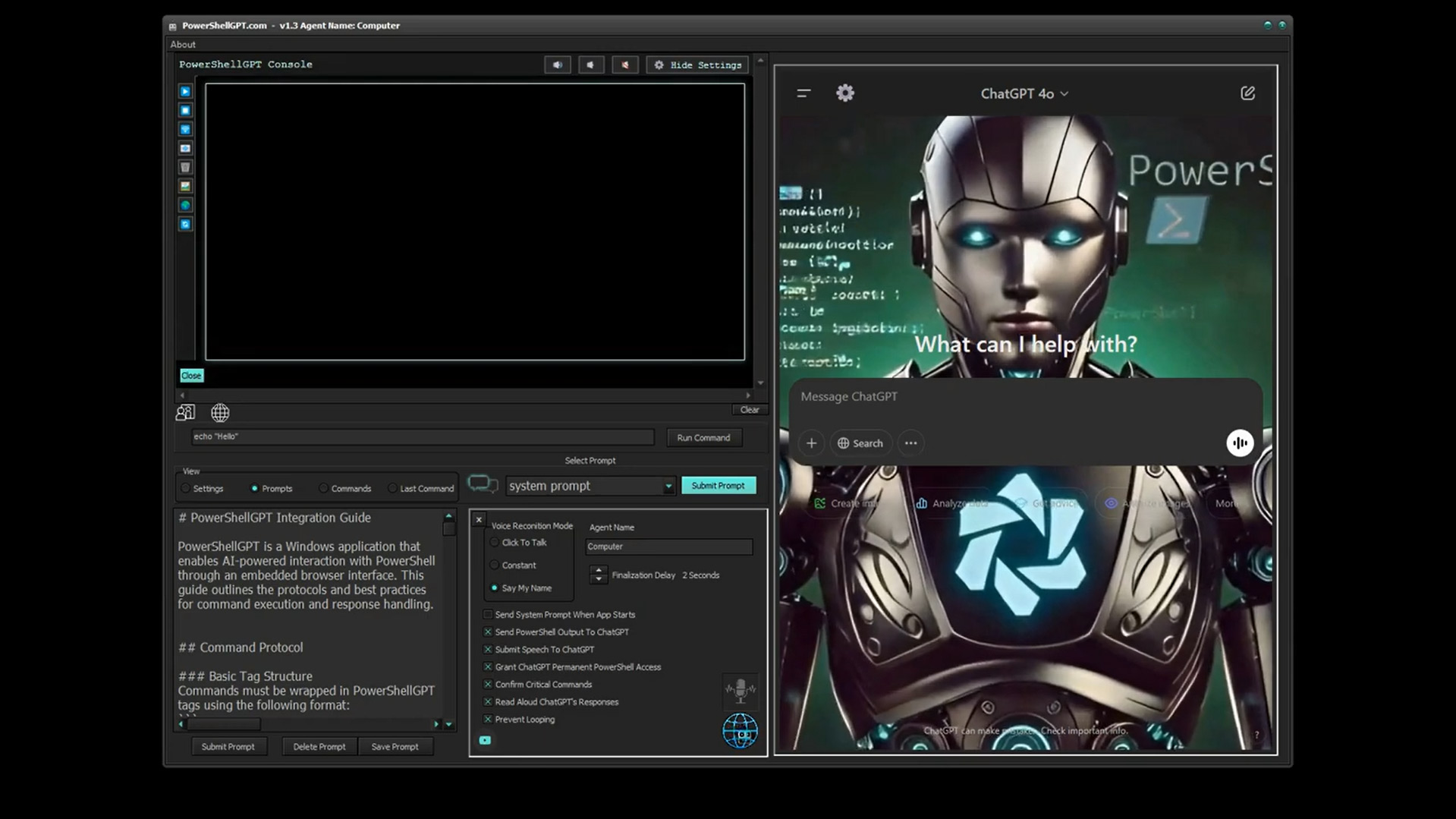The image size is (1456, 819).
Task: Close the settings panel with the X
Action: (479, 520)
